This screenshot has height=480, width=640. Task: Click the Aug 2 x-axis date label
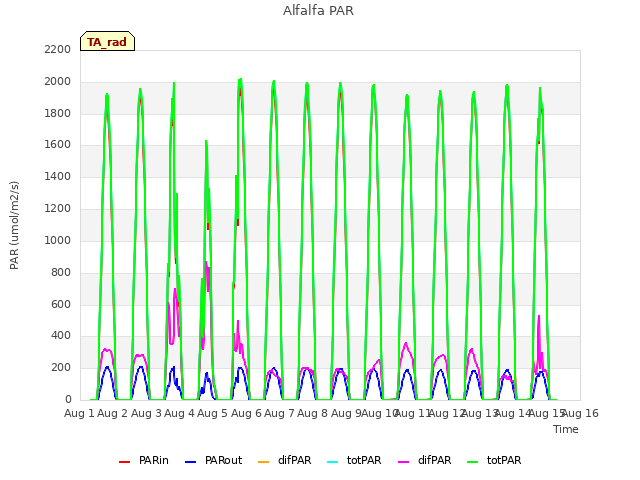coord(113,413)
